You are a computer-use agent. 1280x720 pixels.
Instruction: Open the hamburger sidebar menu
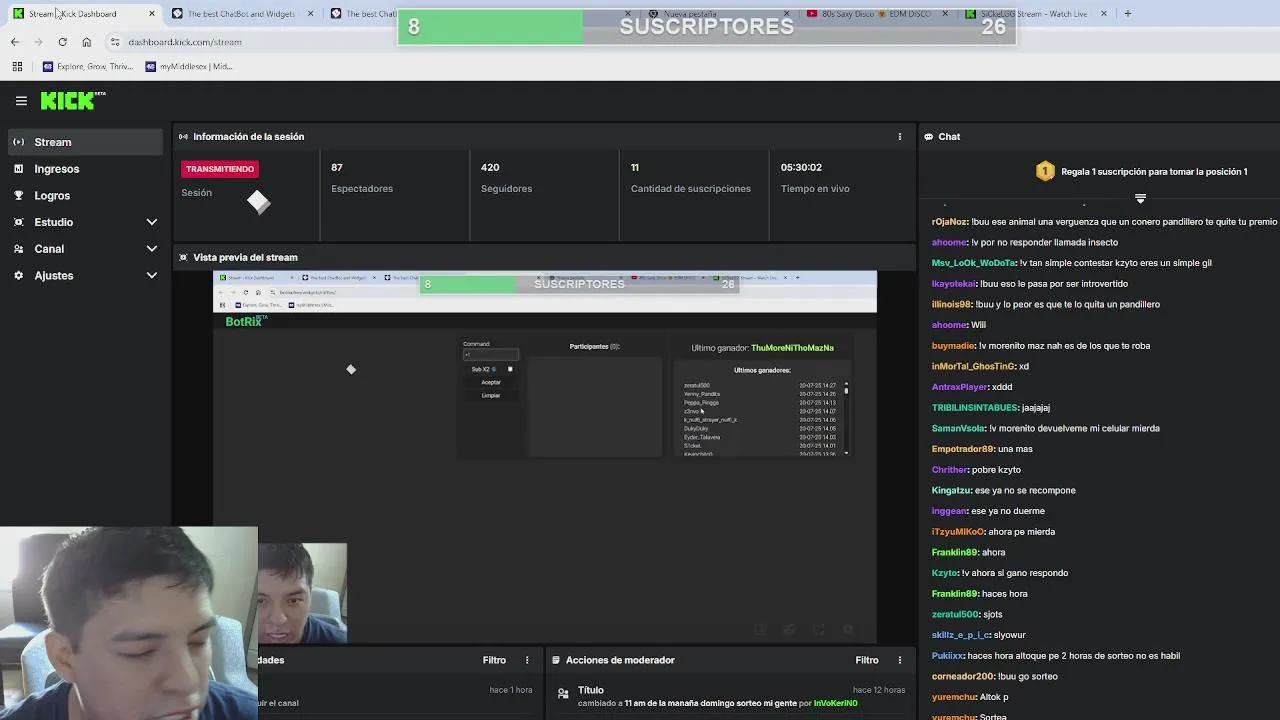coord(21,100)
